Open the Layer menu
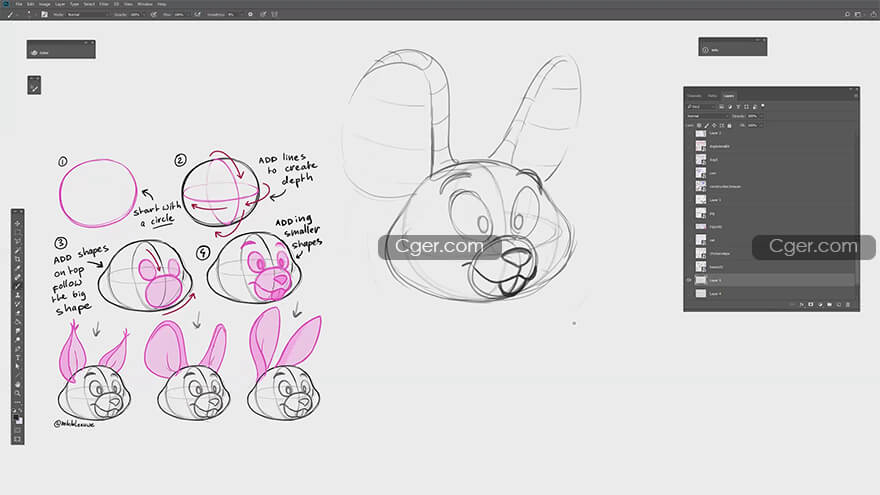The height and width of the screenshot is (495, 880). 60,4
